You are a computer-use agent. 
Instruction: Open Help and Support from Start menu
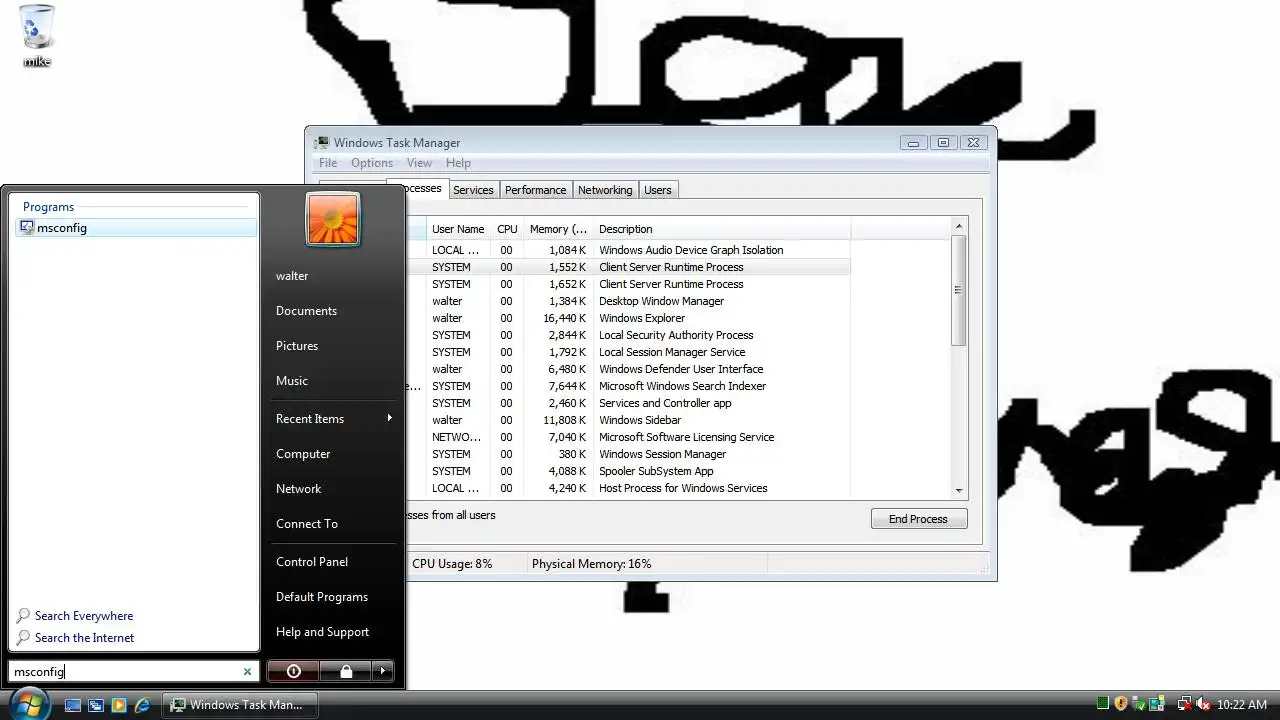[322, 632]
